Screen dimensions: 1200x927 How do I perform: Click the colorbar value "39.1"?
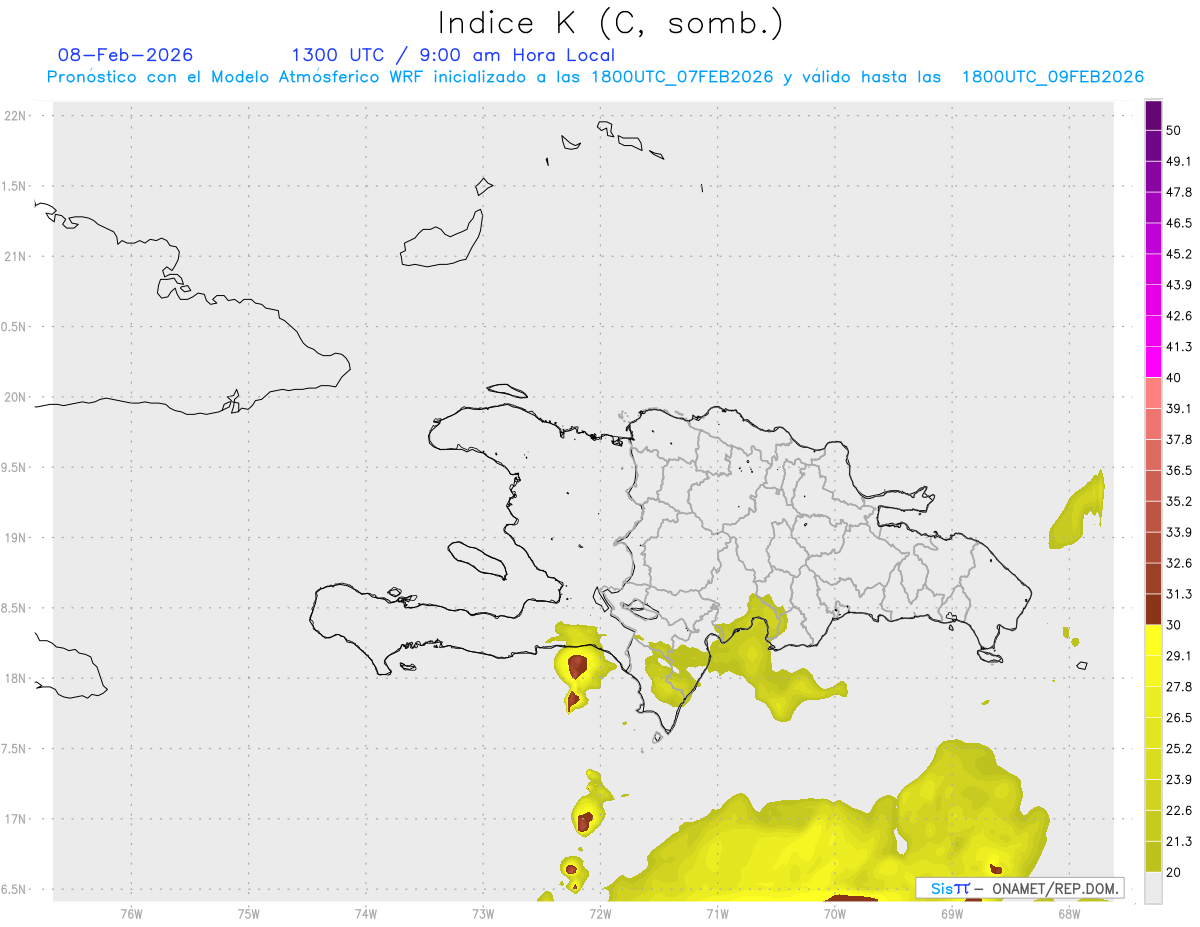[x=1179, y=409]
